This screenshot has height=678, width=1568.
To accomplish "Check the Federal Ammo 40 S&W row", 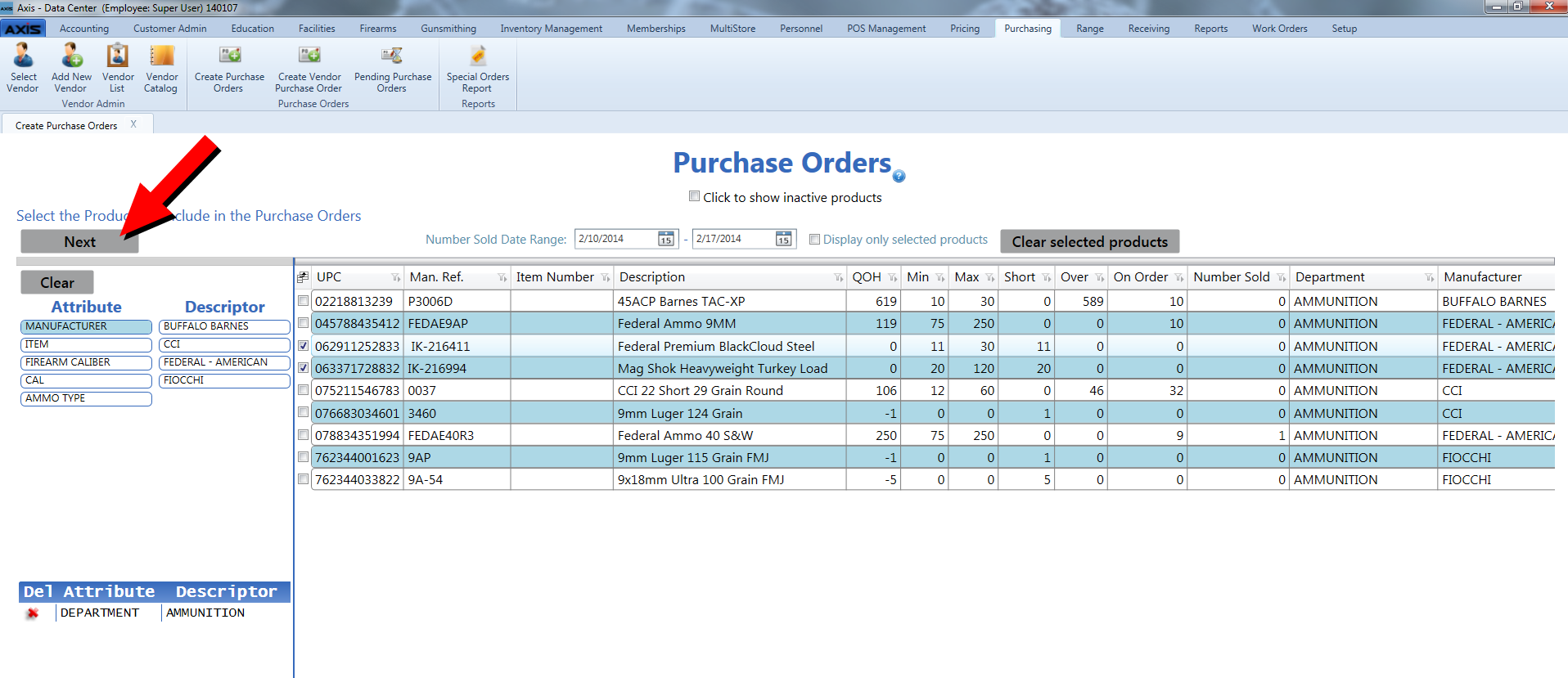I will [304, 434].
